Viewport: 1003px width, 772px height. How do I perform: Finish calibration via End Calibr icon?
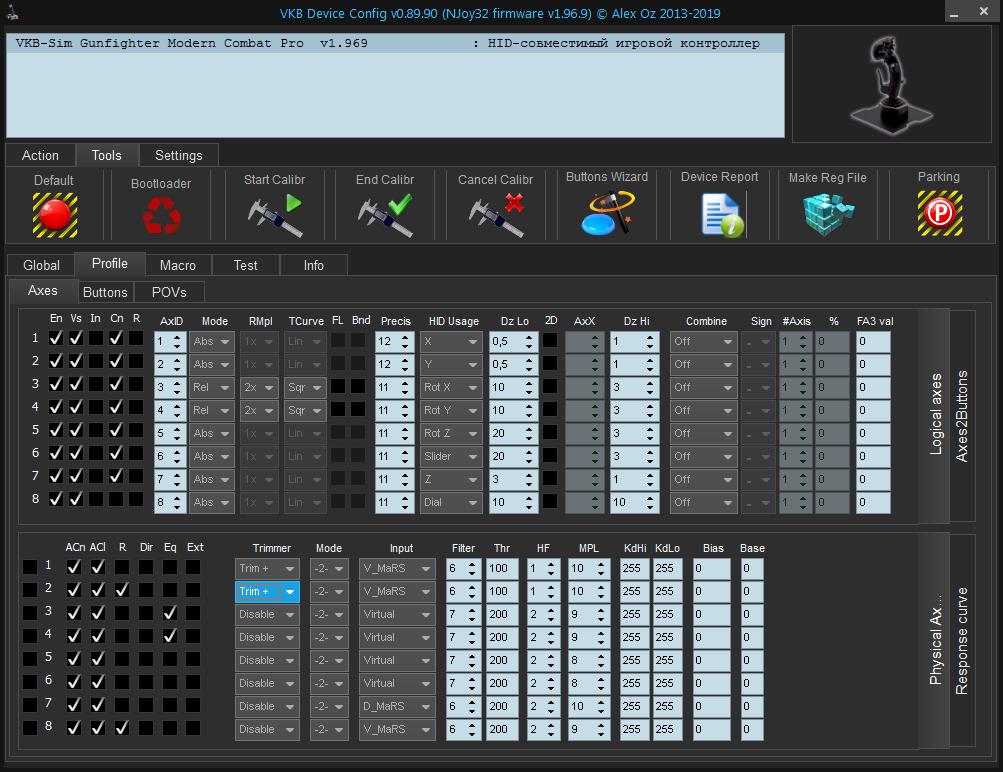click(385, 216)
